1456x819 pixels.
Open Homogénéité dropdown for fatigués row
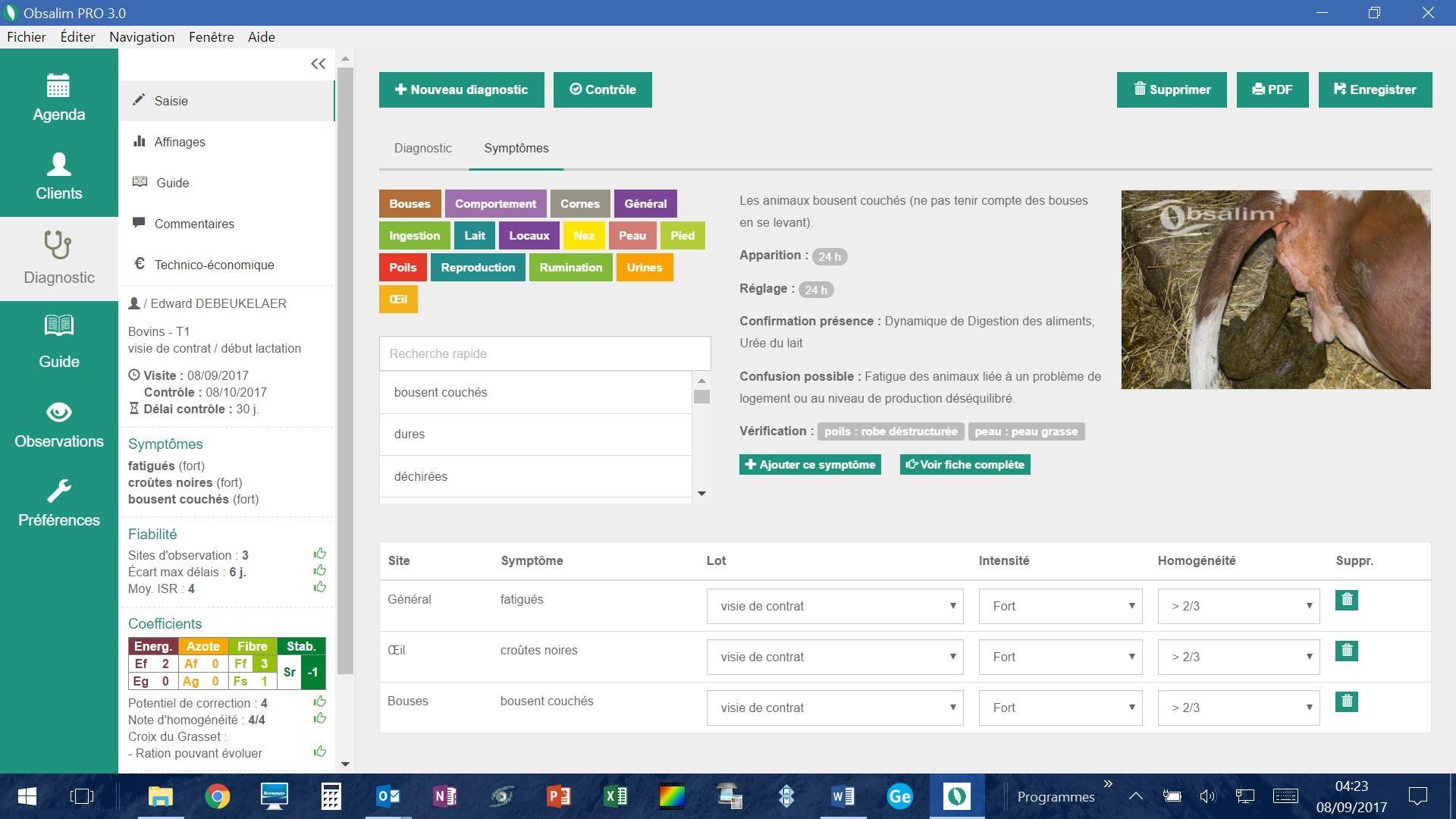click(x=1238, y=606)
